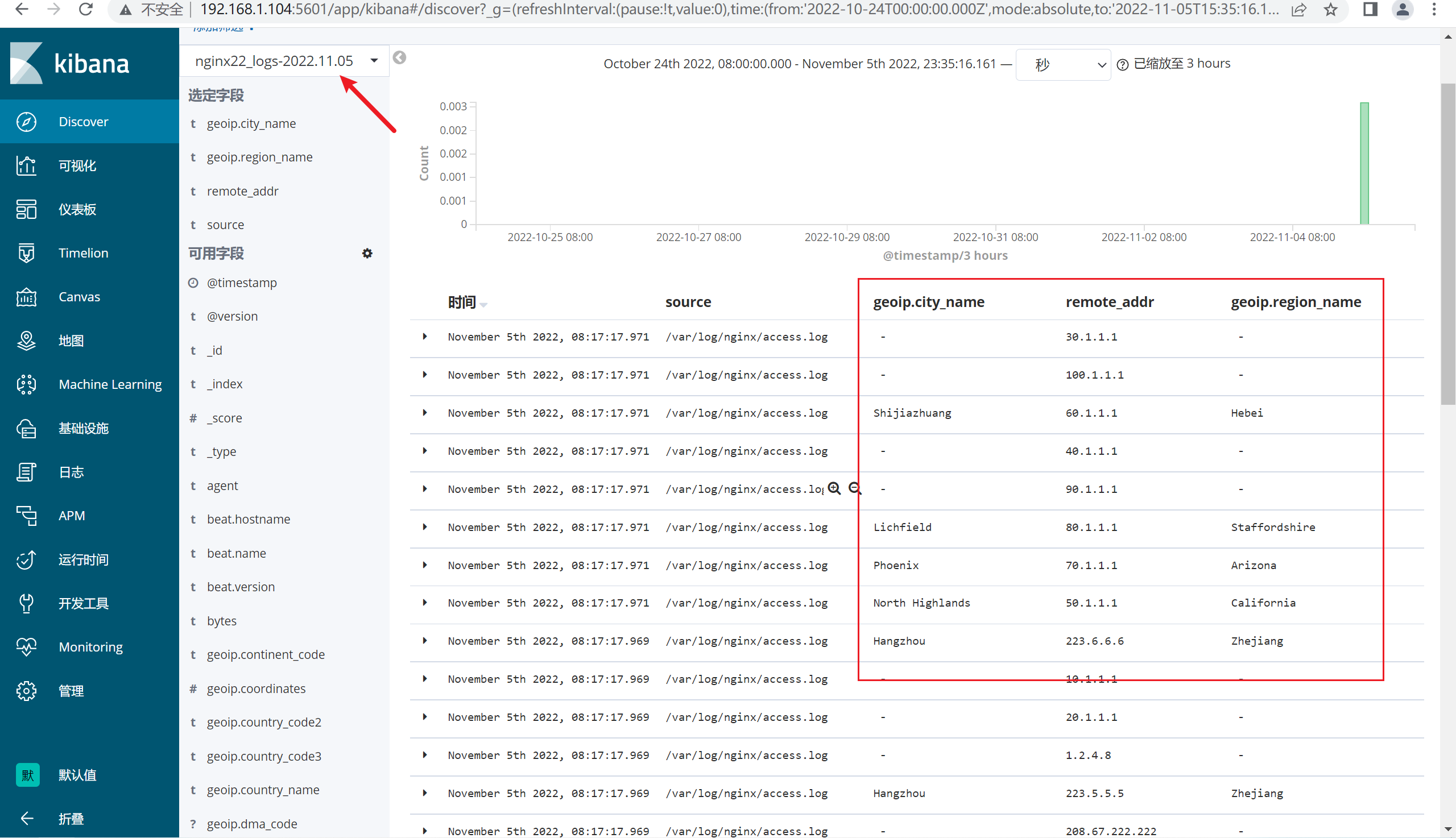The width and height of the screenshot is (1456, 838).
Task: Click the zoom-in filter-for-value magnifier icon
Action: pyautogui.click(x=834, y=488)
